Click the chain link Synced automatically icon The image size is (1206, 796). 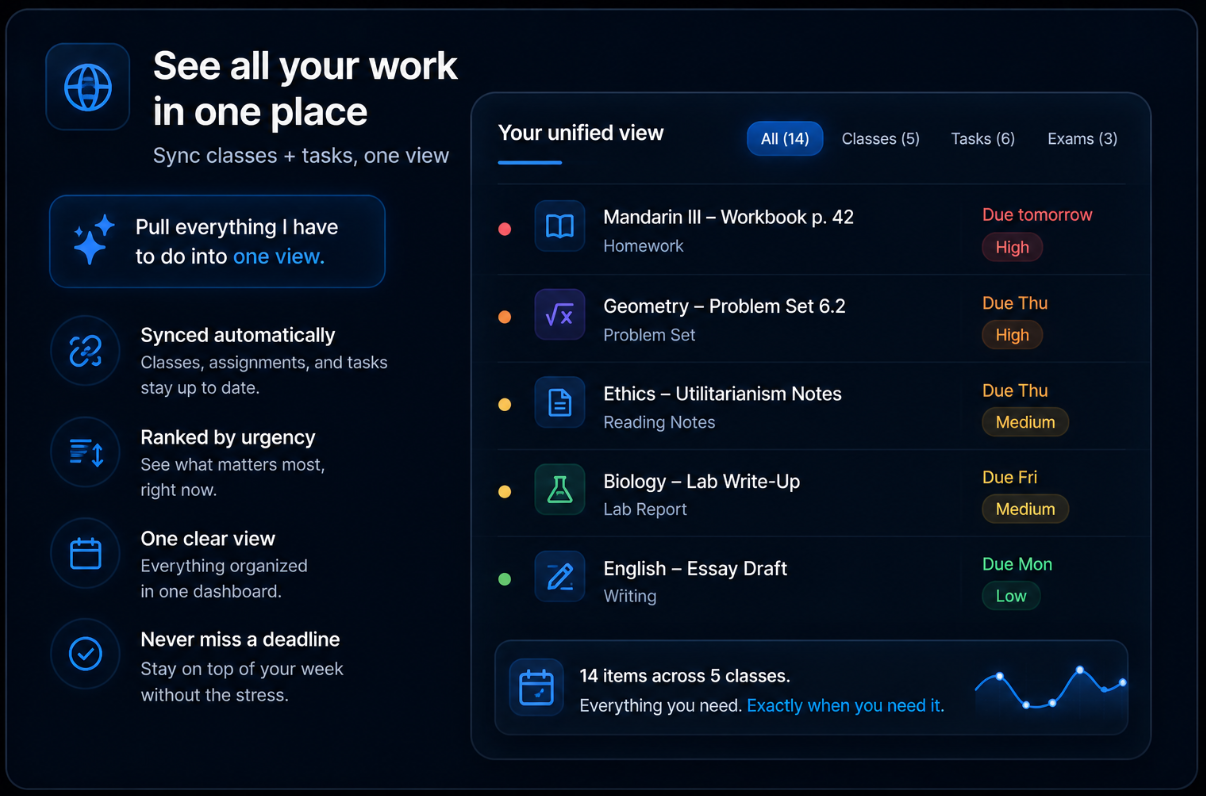tap(85, 350)
